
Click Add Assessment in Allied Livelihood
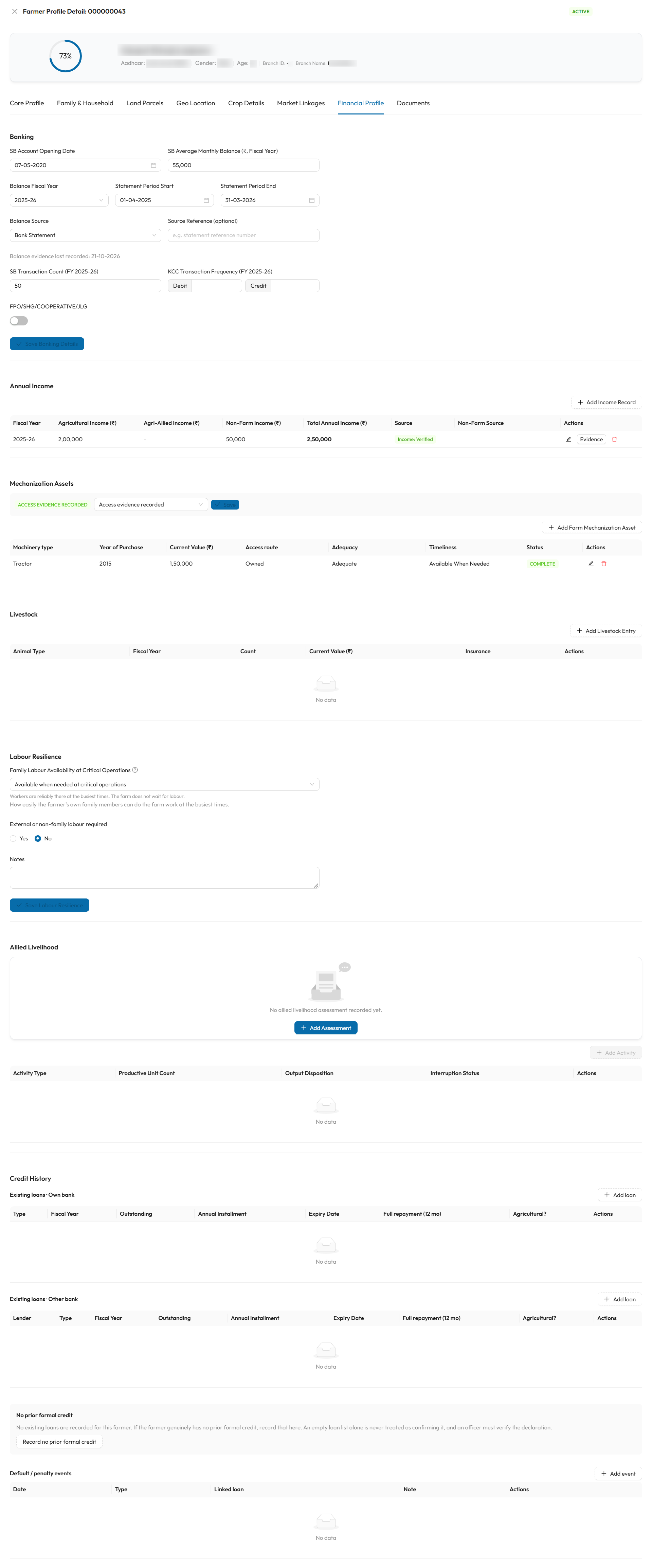pos(326,1028)
